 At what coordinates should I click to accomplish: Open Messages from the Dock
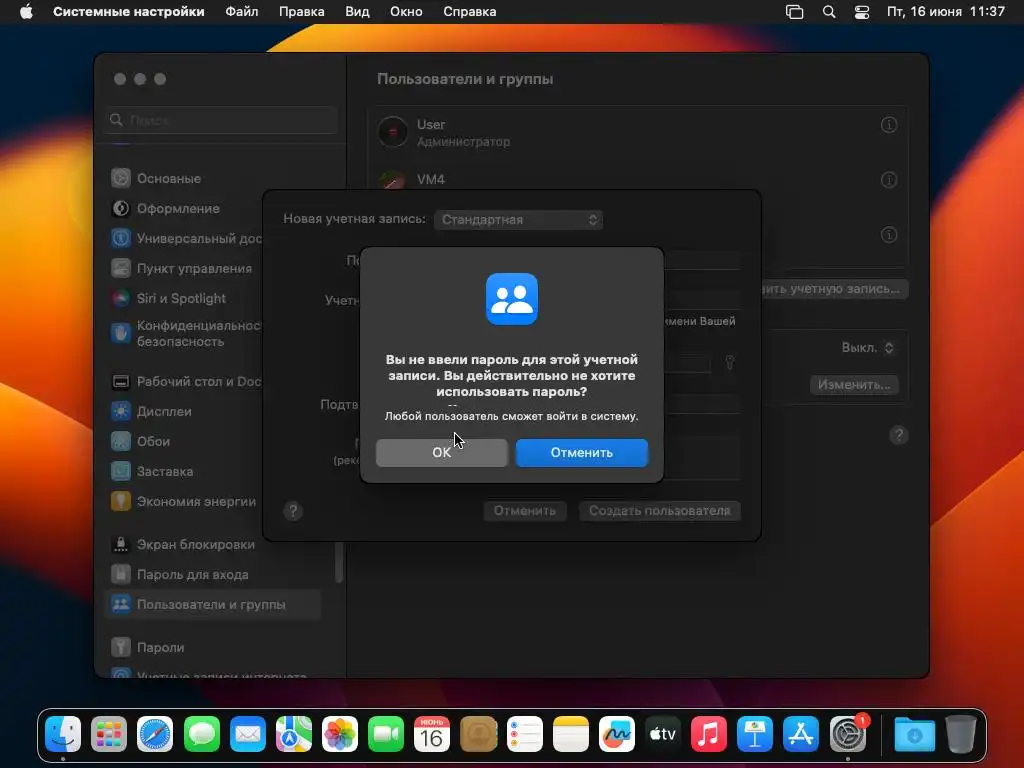coord(201,734)
